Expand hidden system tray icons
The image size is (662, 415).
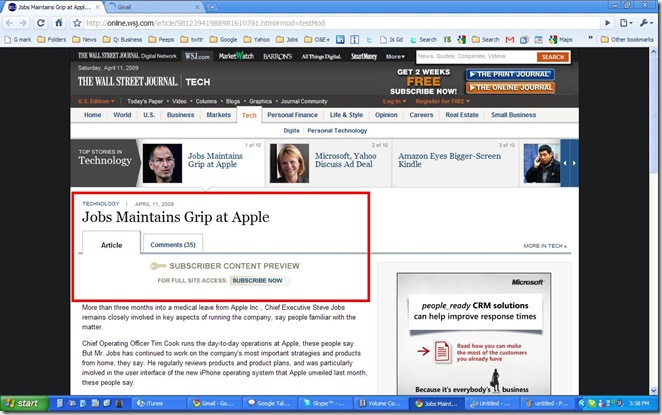click(x=581, y=404)
